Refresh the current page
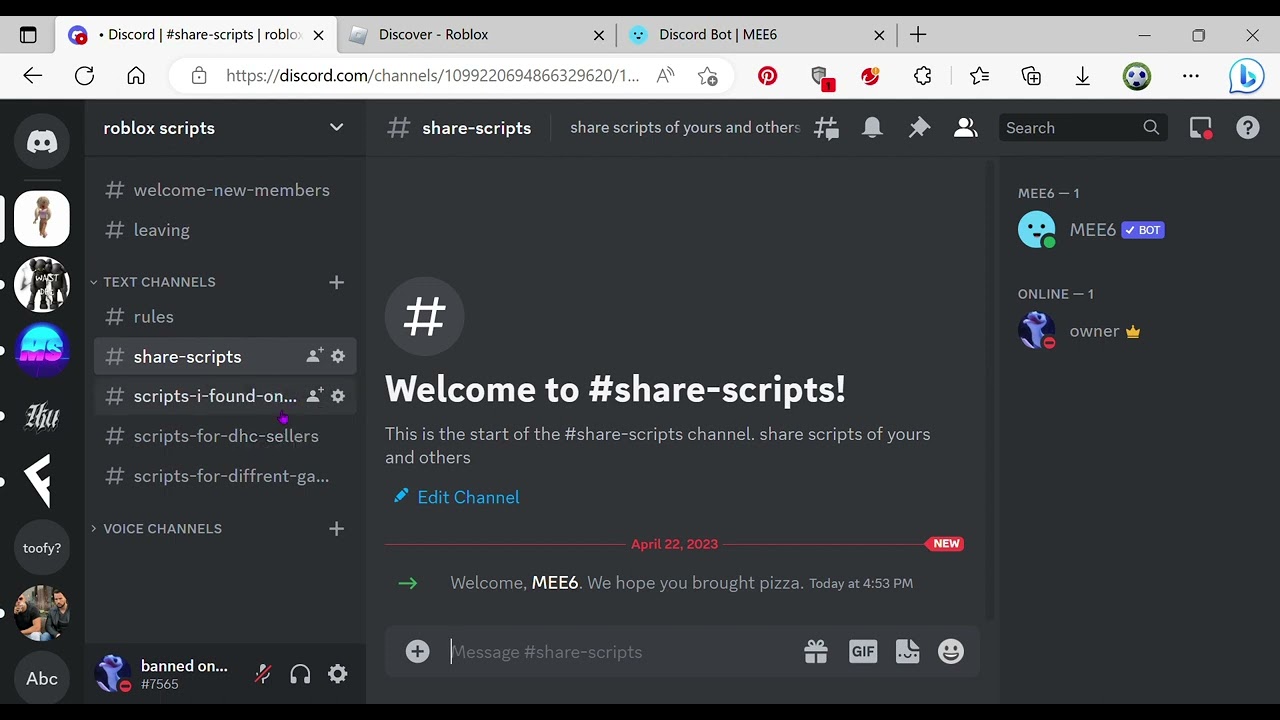Screen dimensions: 1280x720 point(84,76)
